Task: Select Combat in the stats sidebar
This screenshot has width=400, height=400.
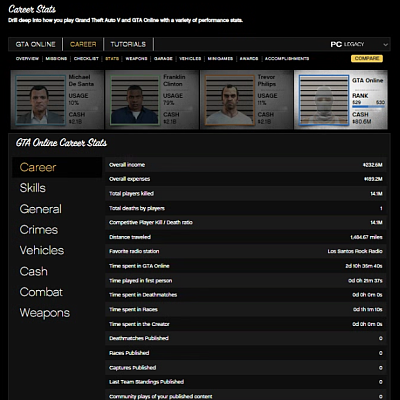Action: (x=41, y=292)
